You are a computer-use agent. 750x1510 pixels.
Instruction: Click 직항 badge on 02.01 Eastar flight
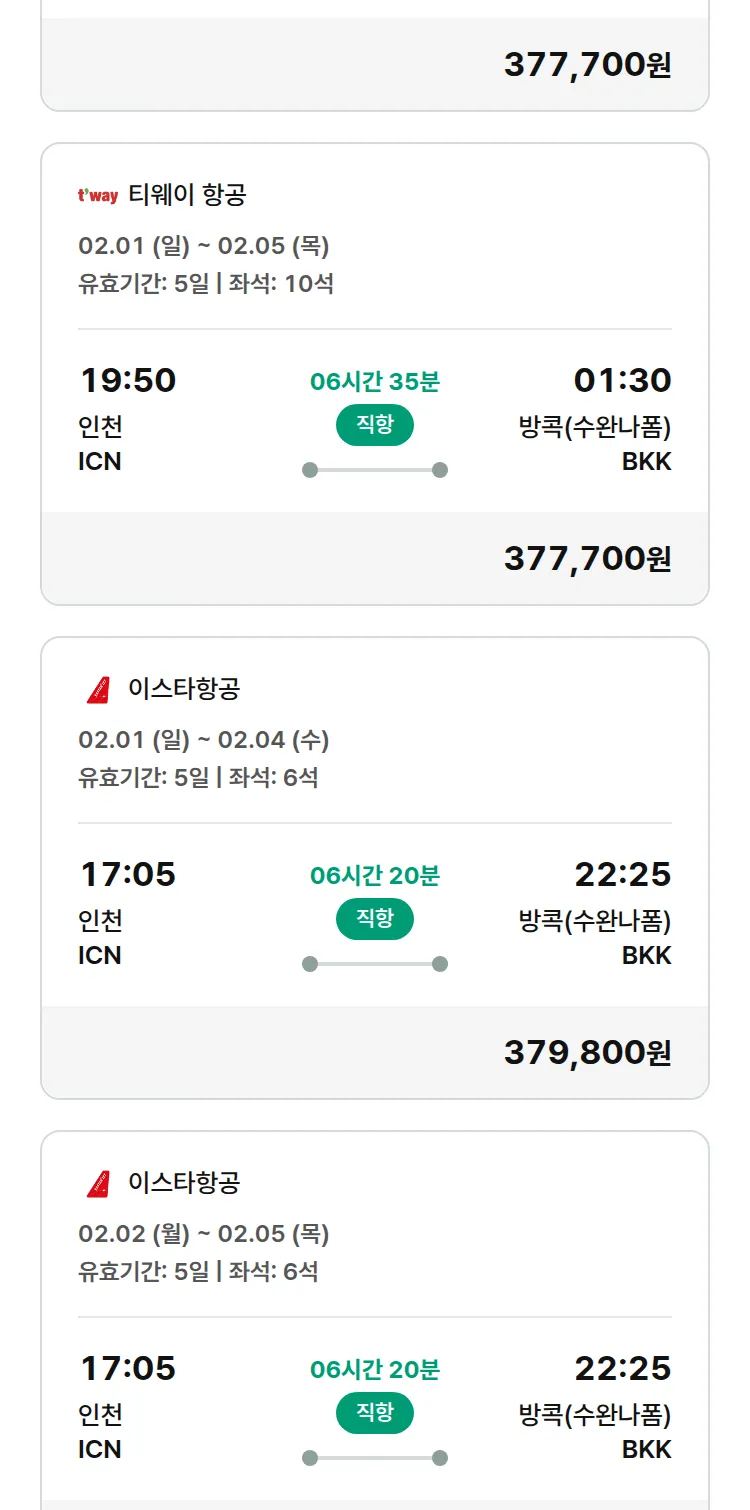(374, 919)
